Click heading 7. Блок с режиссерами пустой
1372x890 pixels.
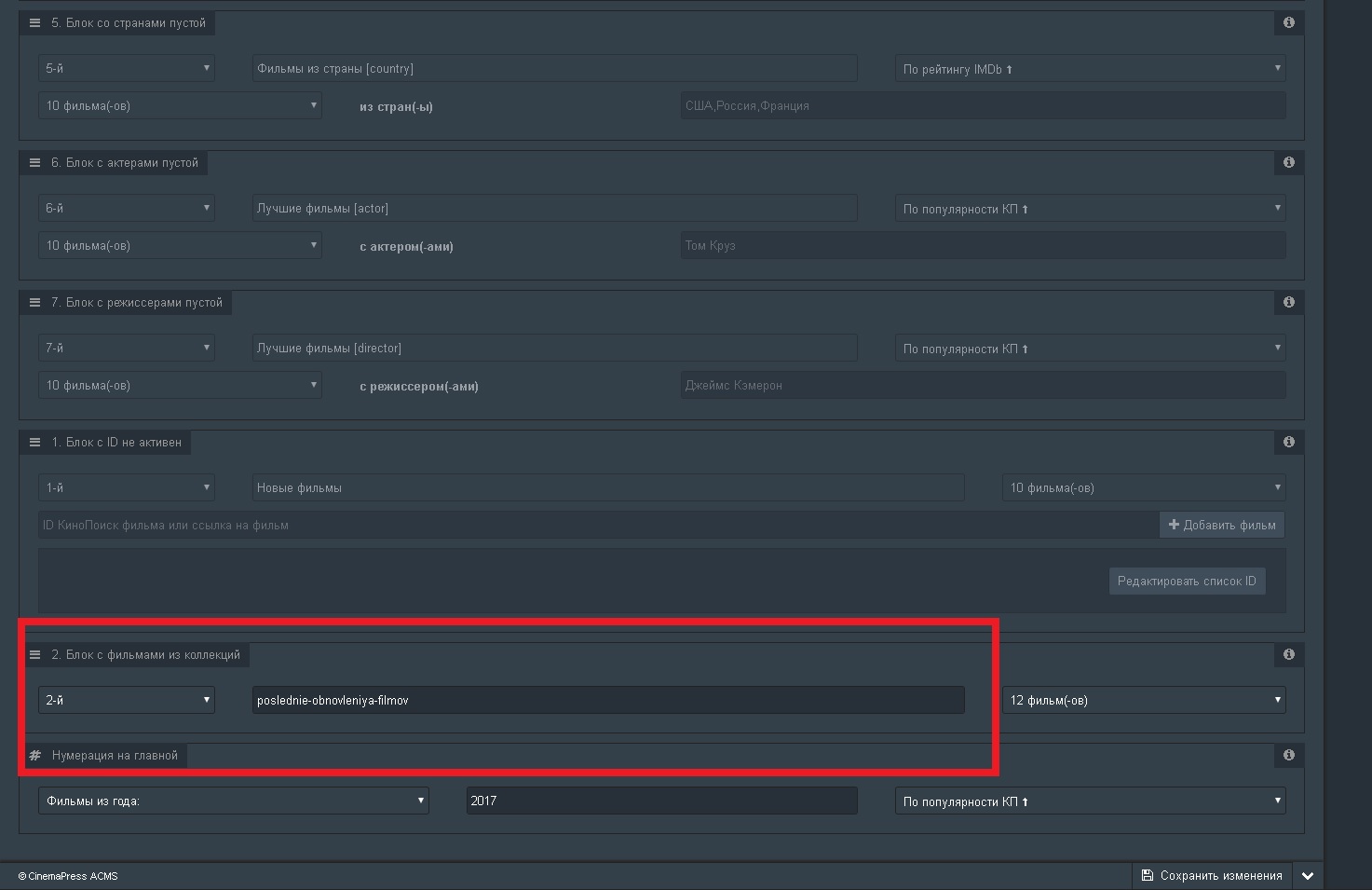coord(137,302)
